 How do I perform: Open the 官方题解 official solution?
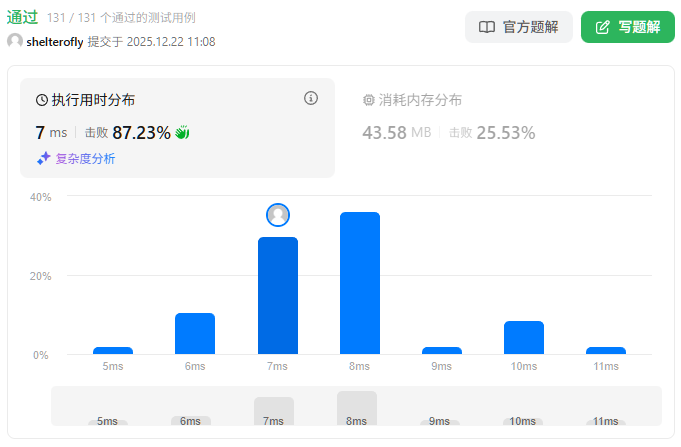click(519, 27)
